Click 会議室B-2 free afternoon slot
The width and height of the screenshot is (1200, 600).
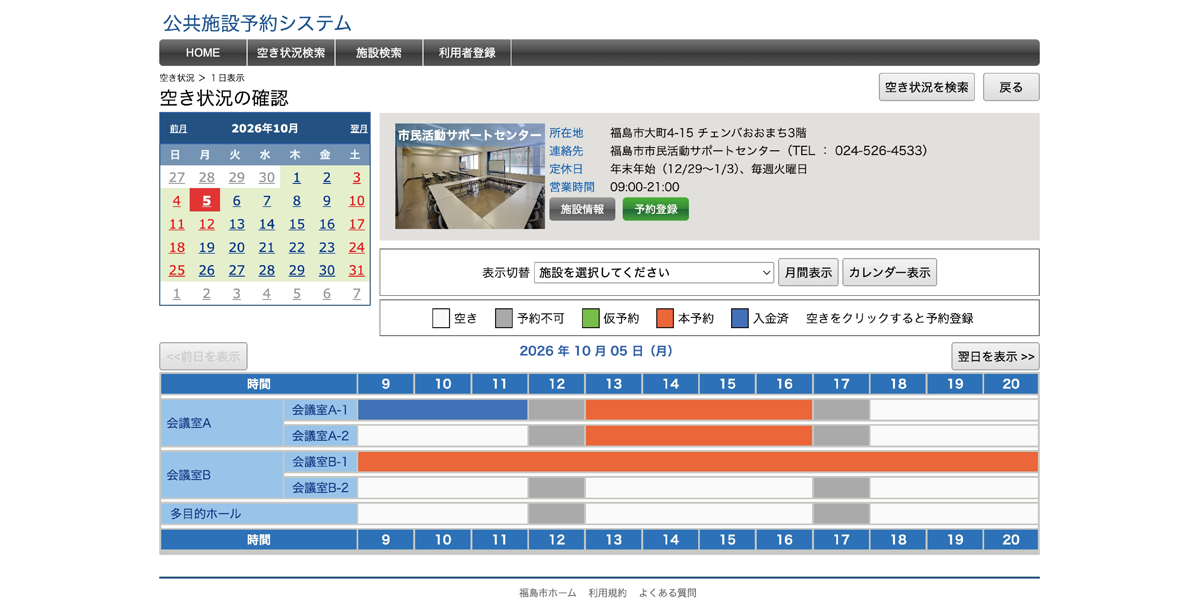pos(698,488)
